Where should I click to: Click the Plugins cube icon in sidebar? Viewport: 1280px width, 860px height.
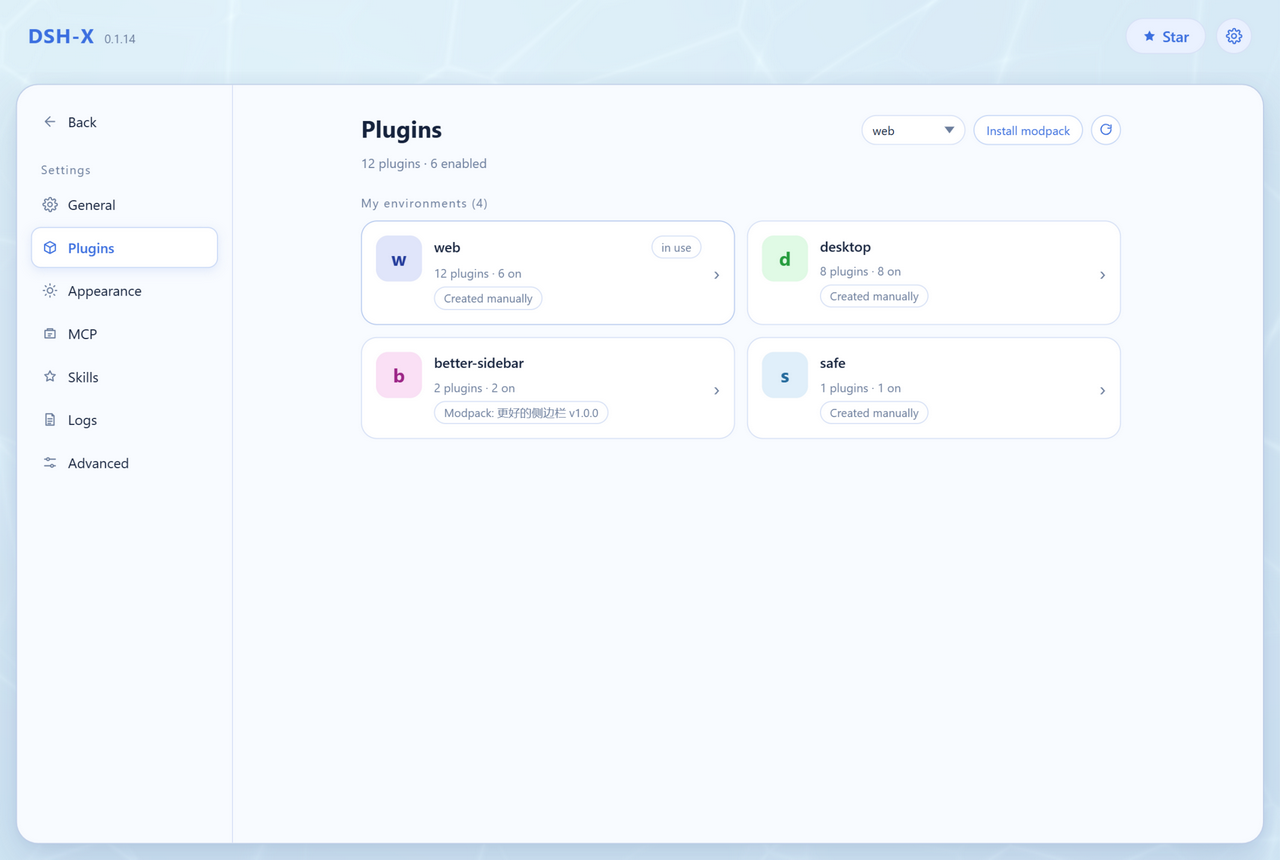point(50,248)
